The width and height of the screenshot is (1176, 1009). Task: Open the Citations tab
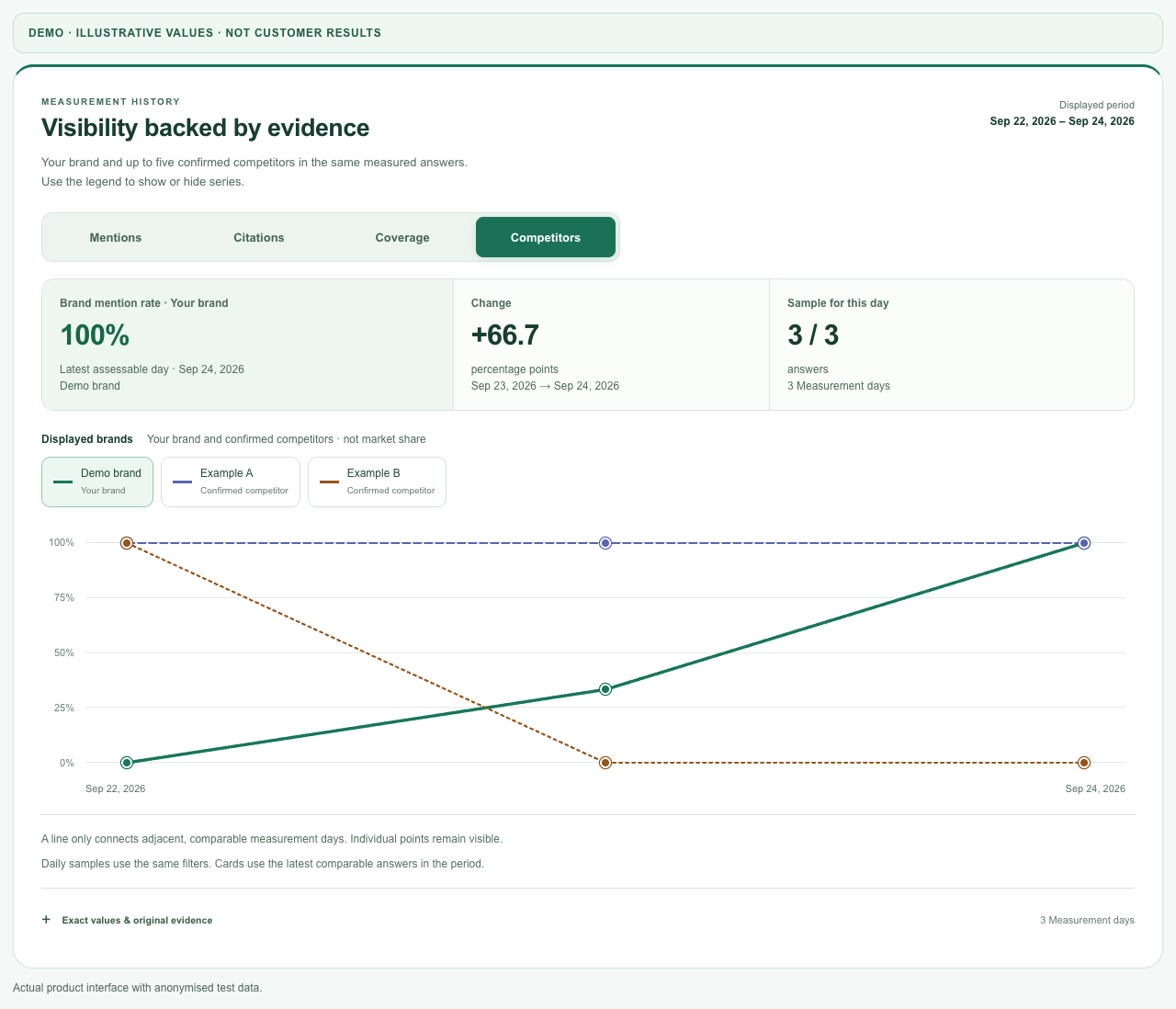pos(259,237)
